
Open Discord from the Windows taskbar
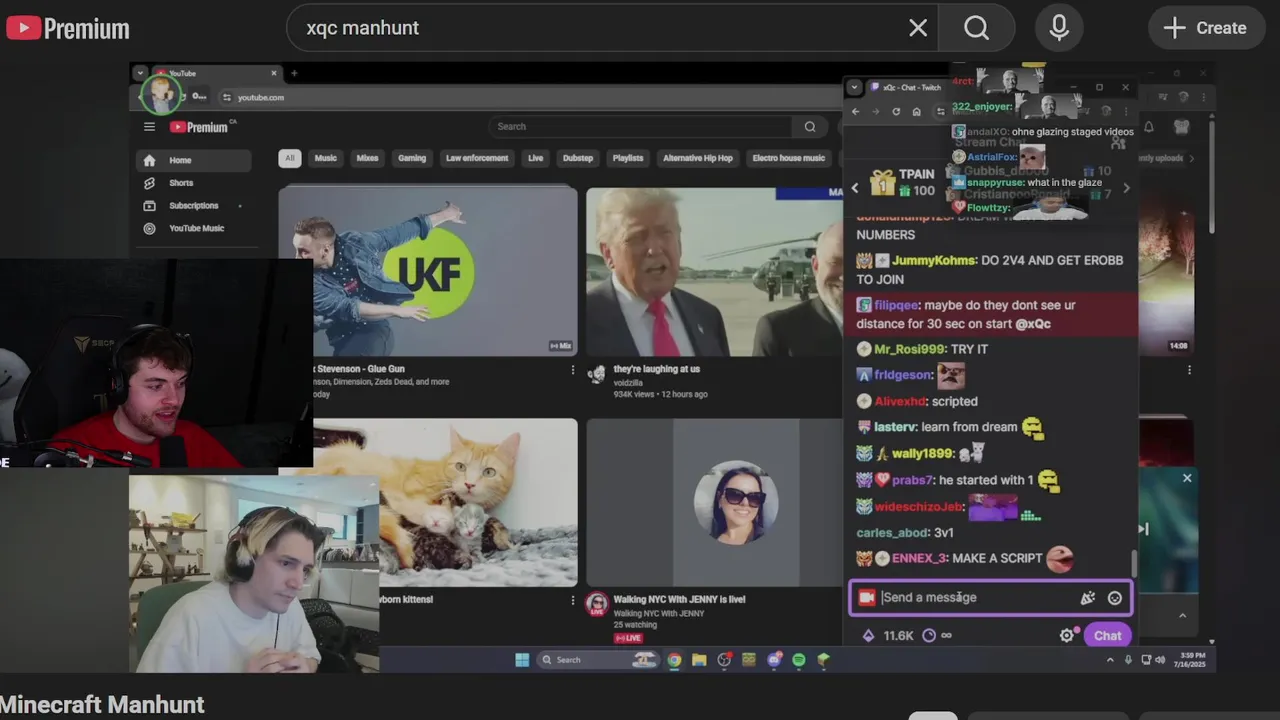click(774, 660)
